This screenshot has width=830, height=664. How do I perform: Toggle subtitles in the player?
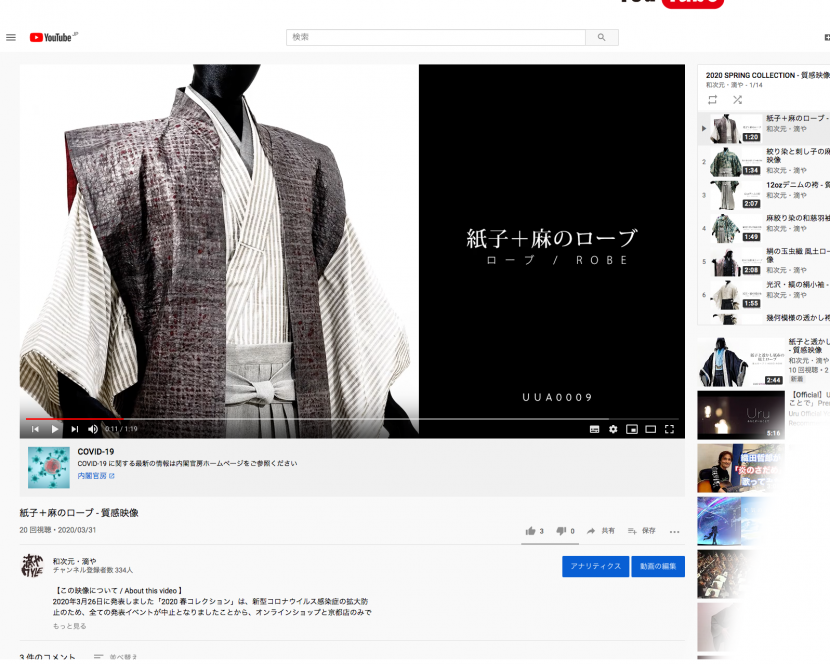[594, 429]
